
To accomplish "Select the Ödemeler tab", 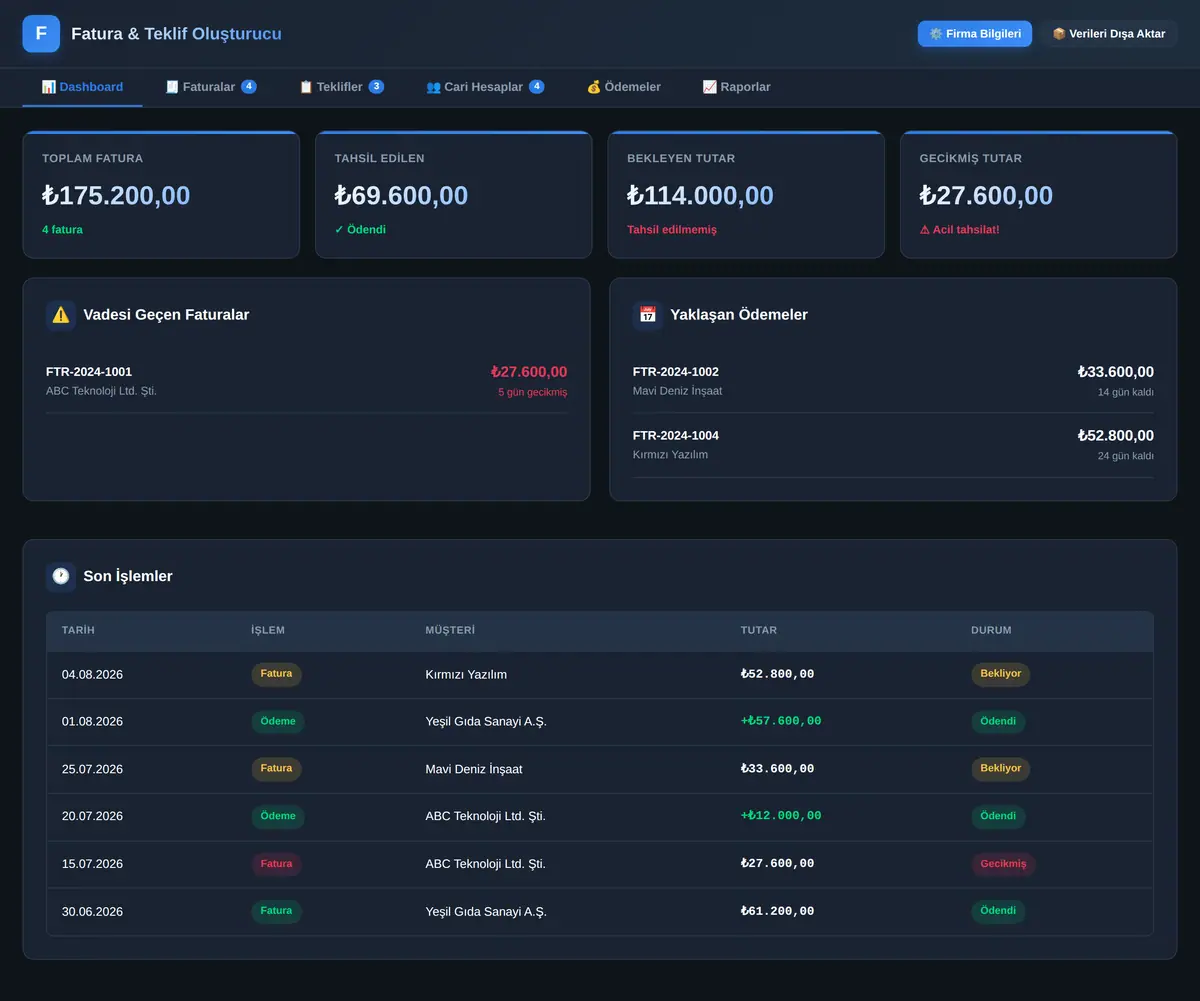I will [624, 87].
